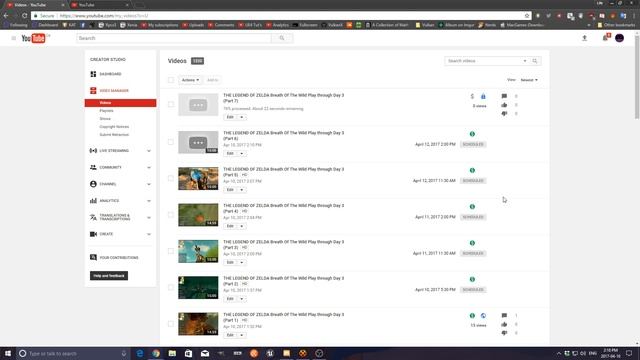640x360 pixels.
Task: Click the search videos magnifier button
Action: pos(535,61)
